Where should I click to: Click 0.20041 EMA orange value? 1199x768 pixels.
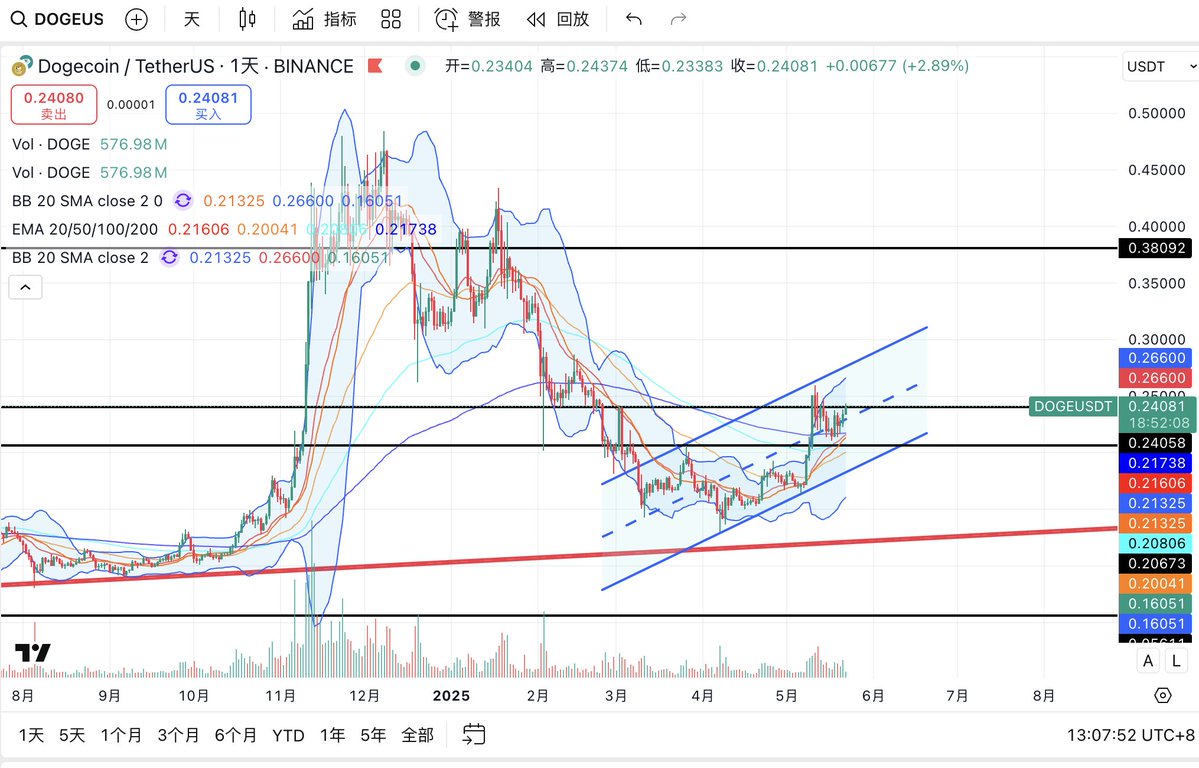tap(268, 229)
